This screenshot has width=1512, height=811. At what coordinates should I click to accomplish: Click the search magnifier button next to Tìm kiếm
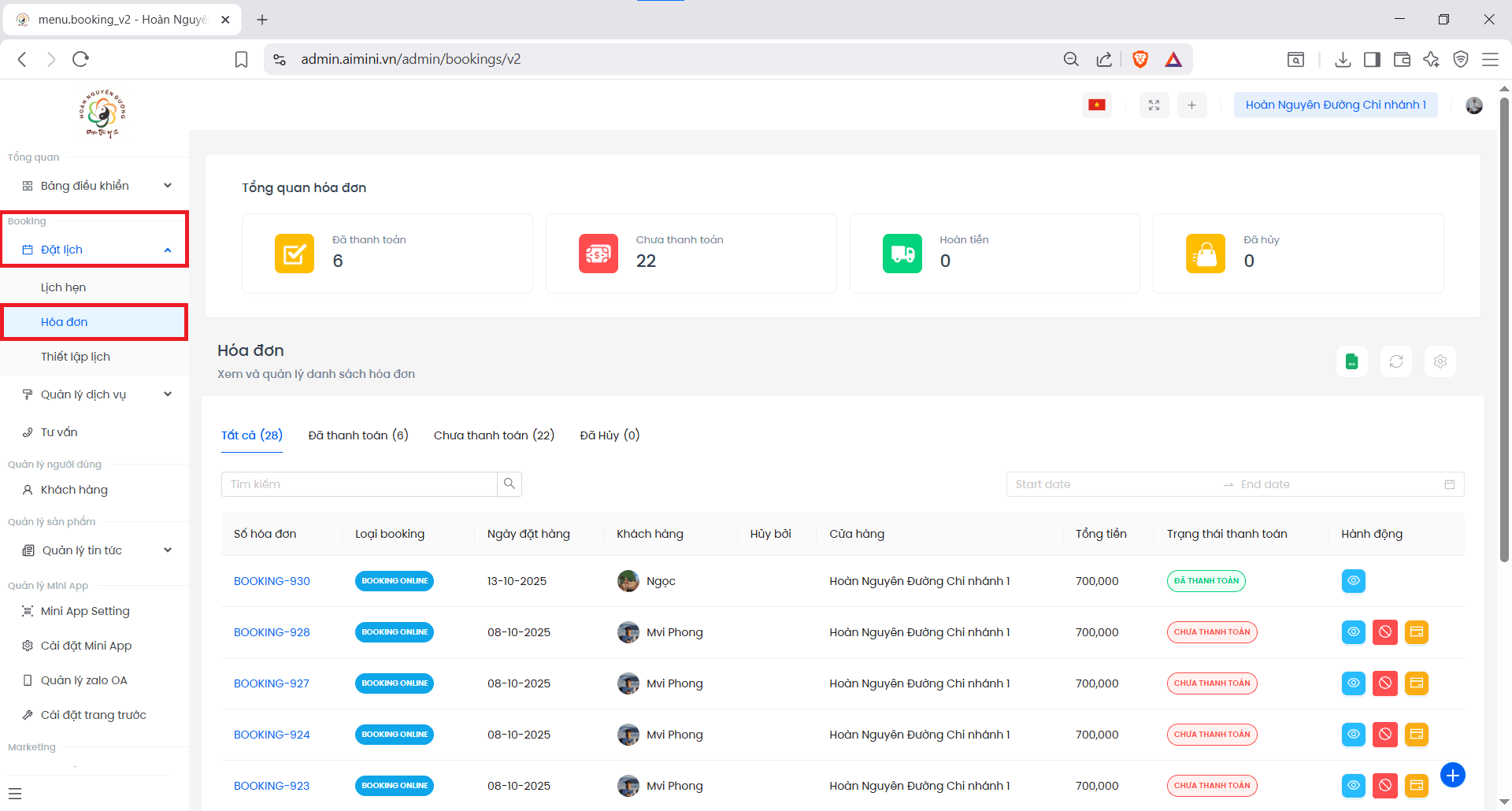510,484
